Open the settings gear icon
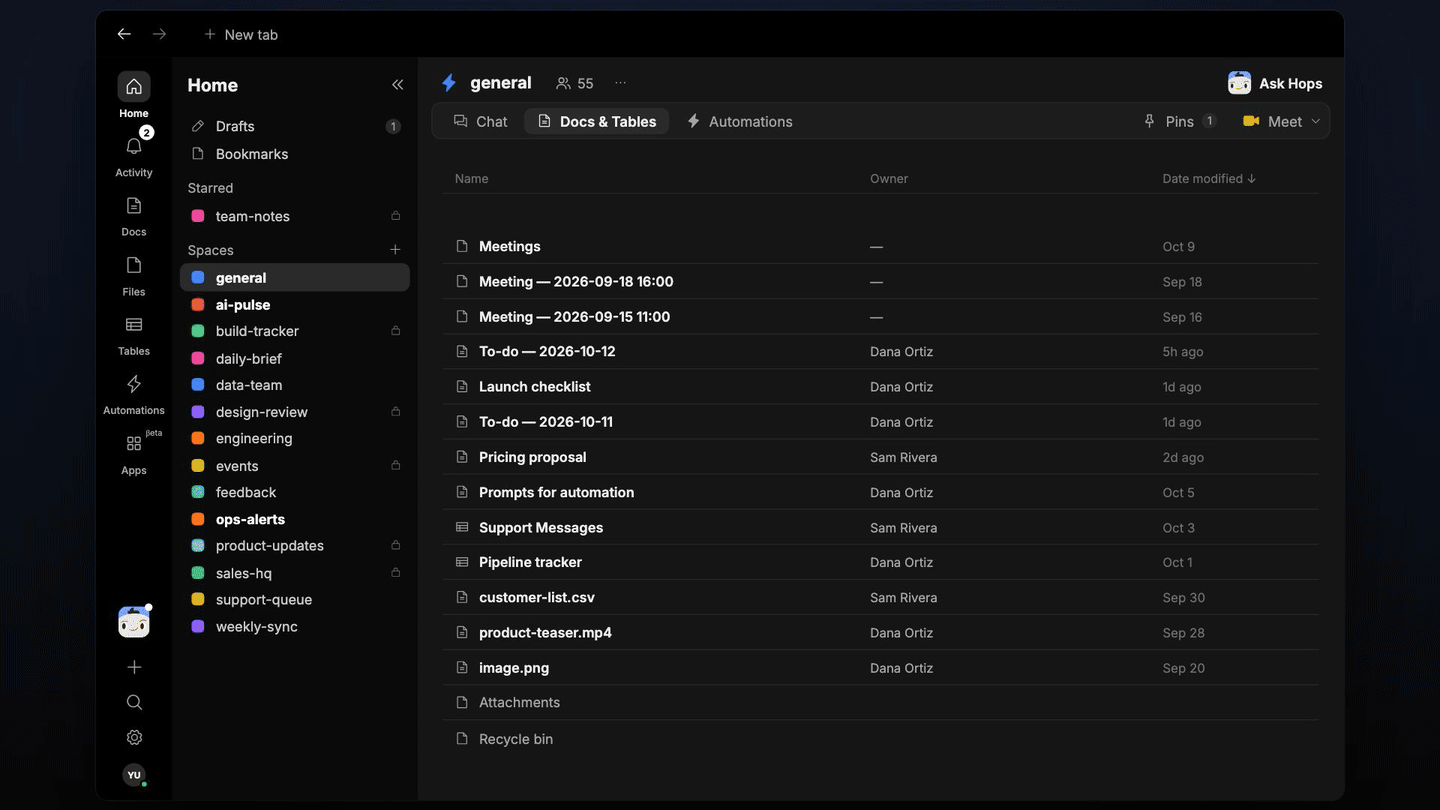This screenshot has height=810, width=1440. click(x=134, y=738)
